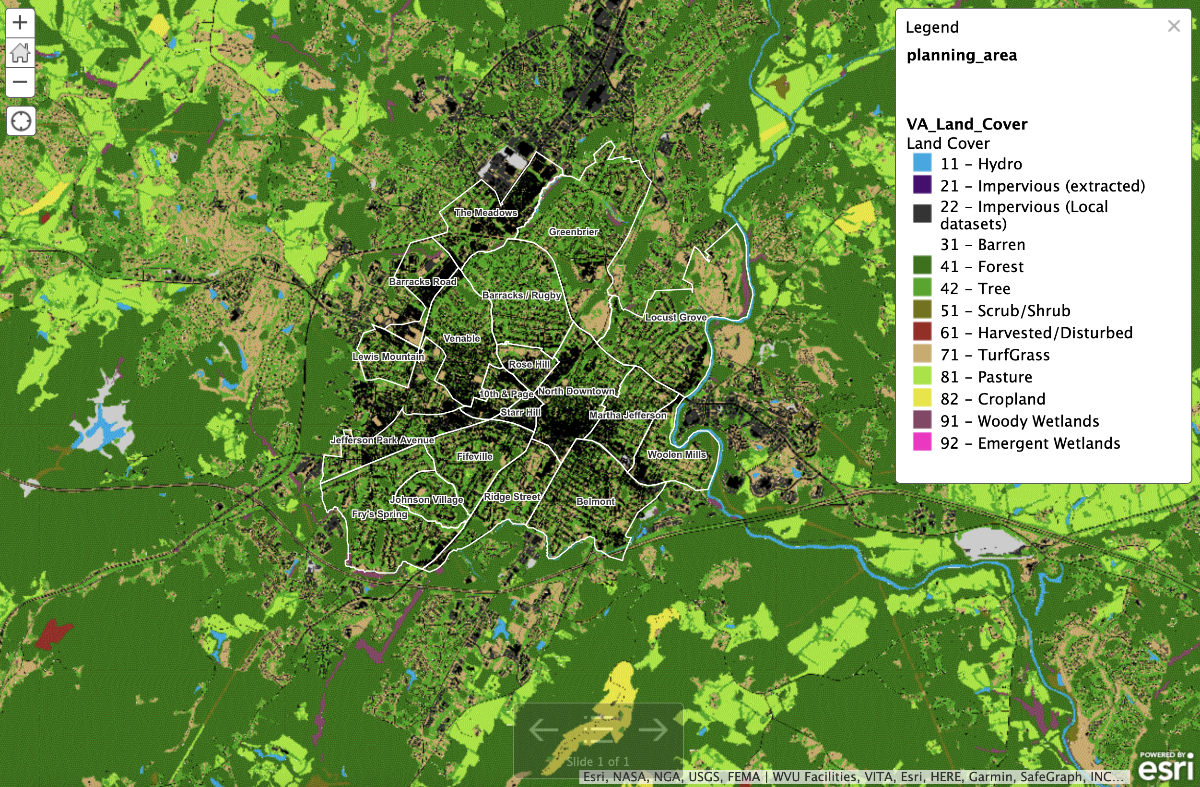The width and height of the screenshot is (1200, 787).
Task: Return to default extent with the home icon
Action: point(20,51)
